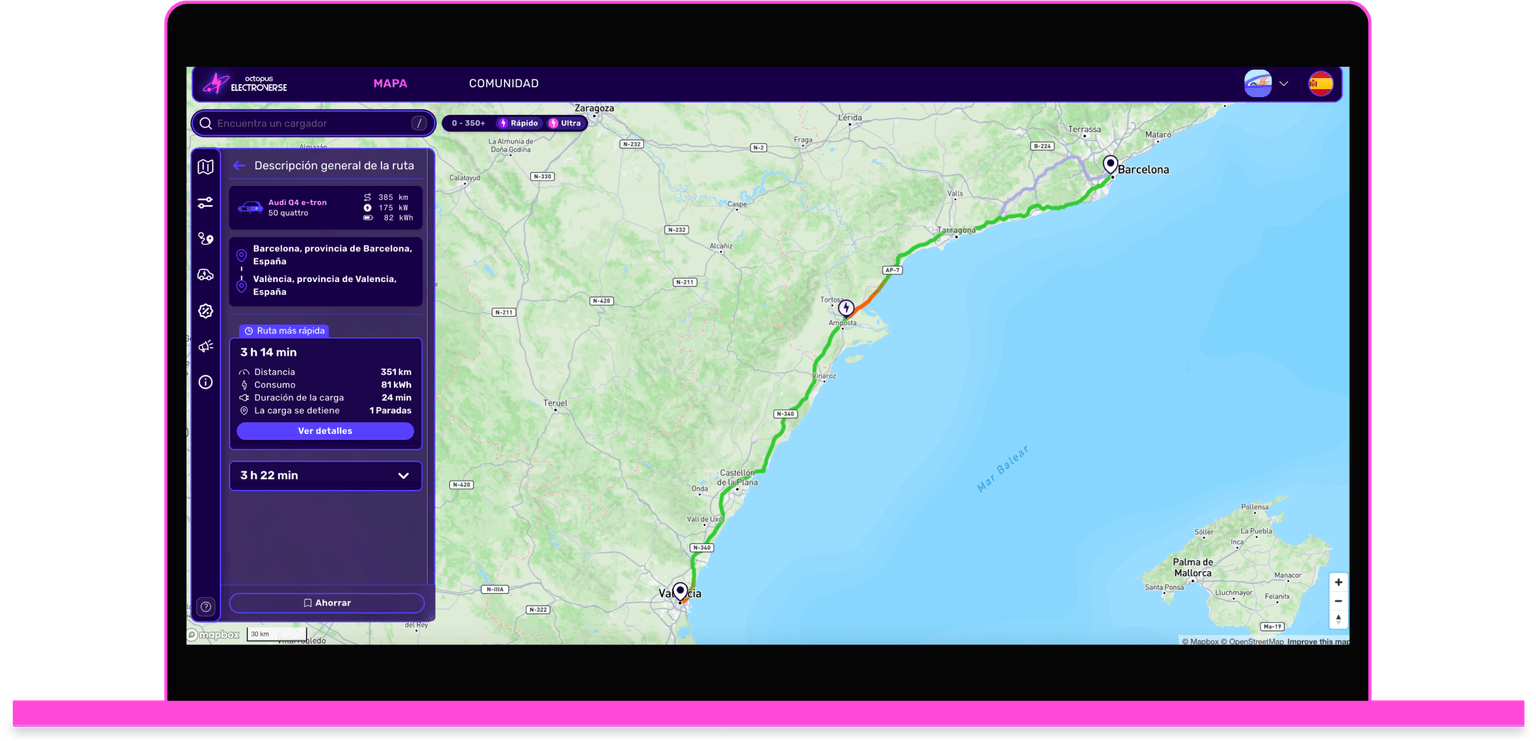This screenshot has height=741, width=1536.
Task: Switch to the MAPA tab
Action: [390, 84]
